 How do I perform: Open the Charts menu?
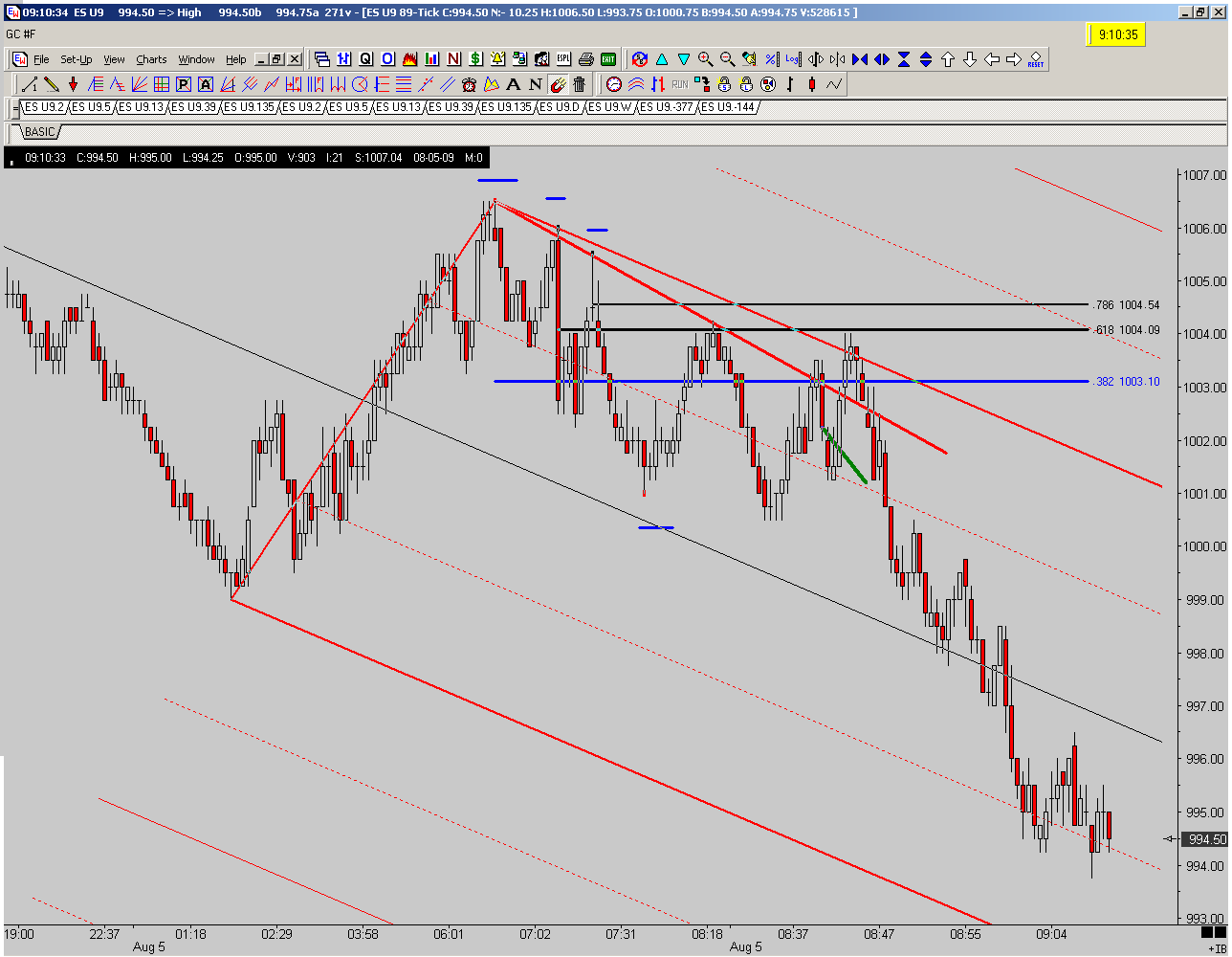(x=151, y=59)
